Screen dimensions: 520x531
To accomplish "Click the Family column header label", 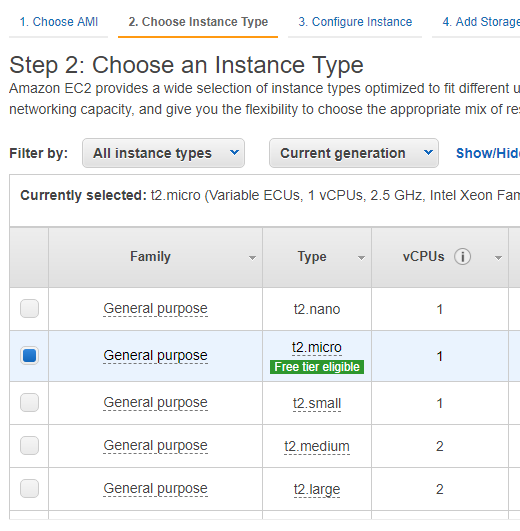I will [x=150, y=257].
